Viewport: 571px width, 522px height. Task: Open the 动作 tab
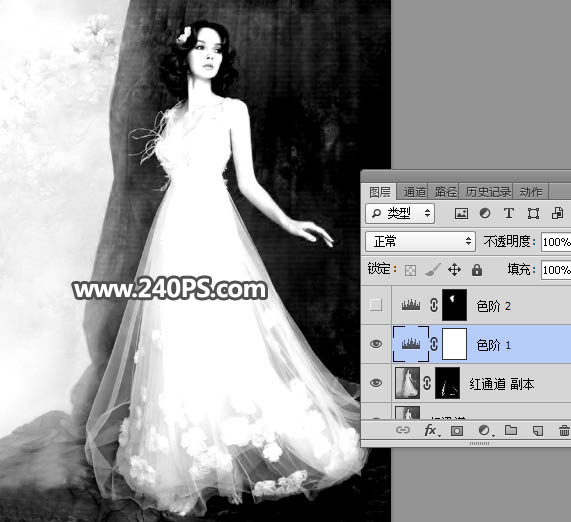click(531, 192)
